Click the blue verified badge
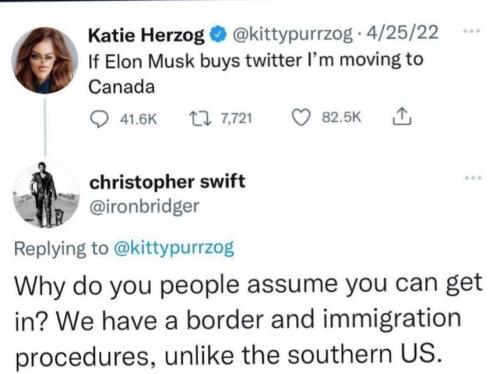The width and height of the screenshot is (500, 374). tap(218, 35)
